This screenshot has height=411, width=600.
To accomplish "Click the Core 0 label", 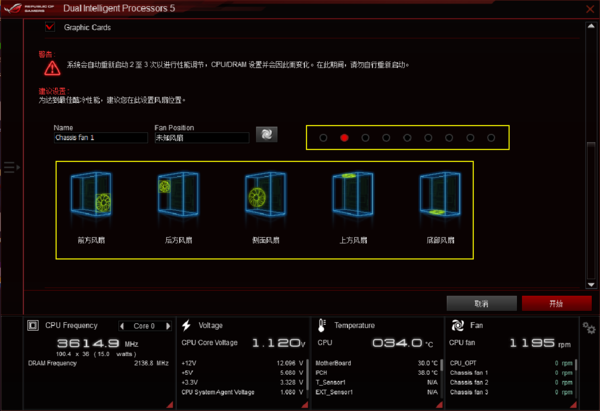I will (x=144, y=326).
